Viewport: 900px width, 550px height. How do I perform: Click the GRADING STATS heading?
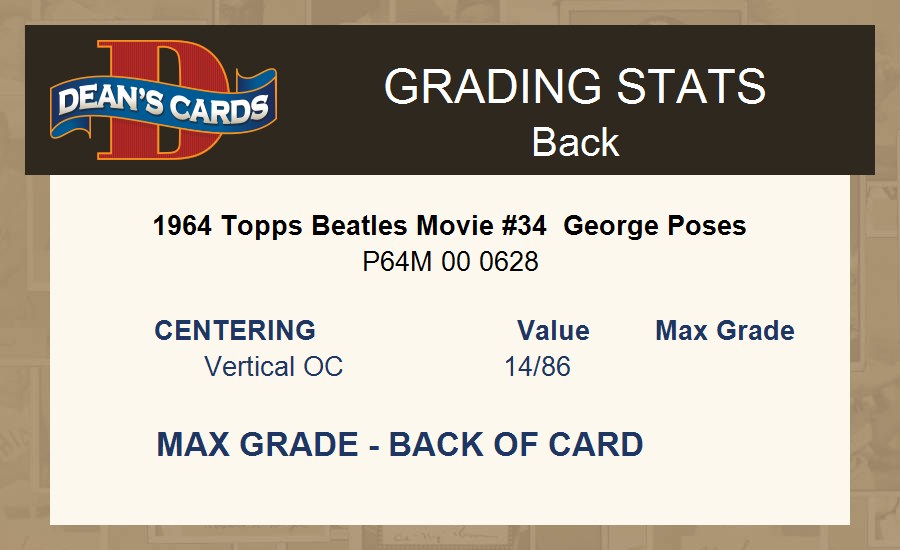point(575,87)
